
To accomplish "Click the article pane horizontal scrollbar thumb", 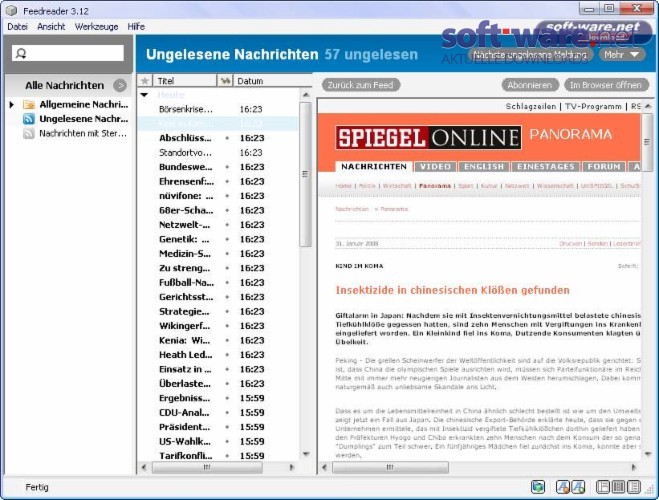I will [x=390, y=467].
